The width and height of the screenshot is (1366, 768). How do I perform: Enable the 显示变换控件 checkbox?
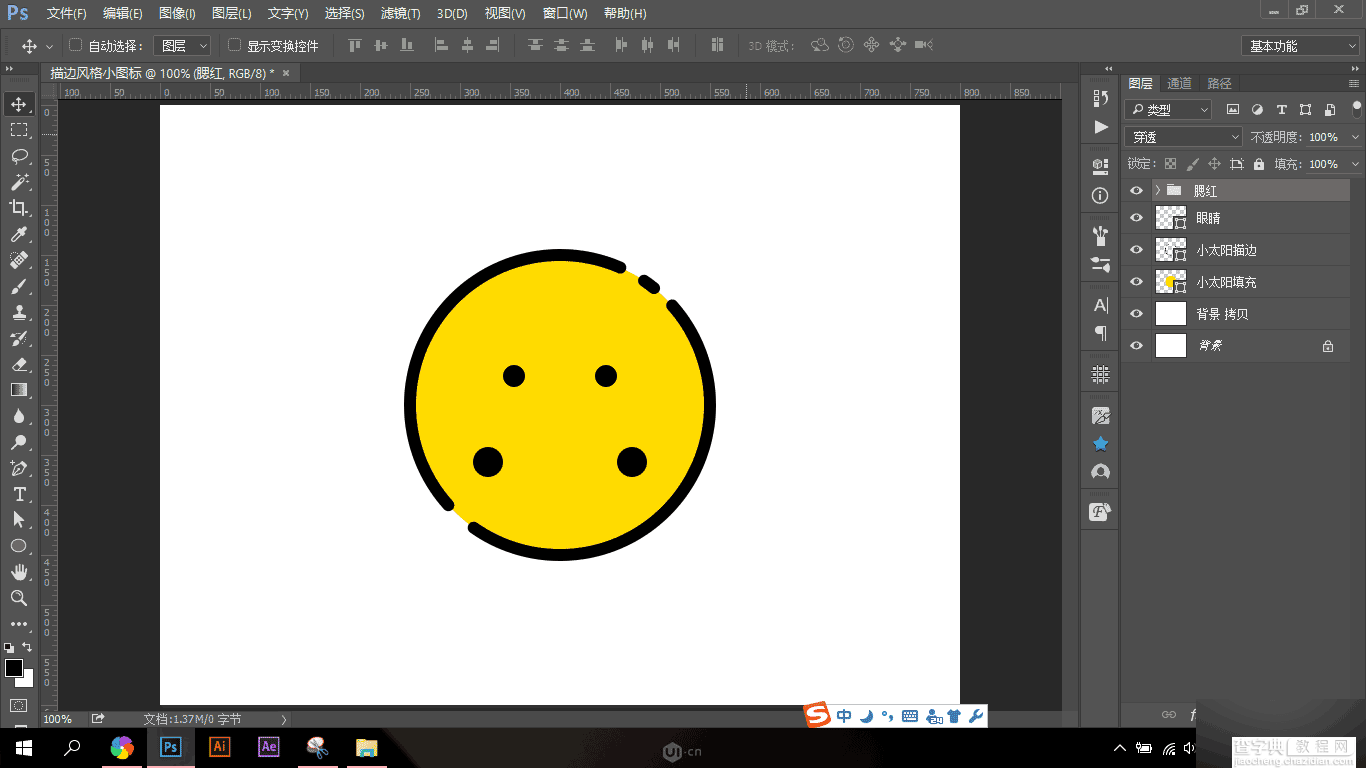point(234,45)
